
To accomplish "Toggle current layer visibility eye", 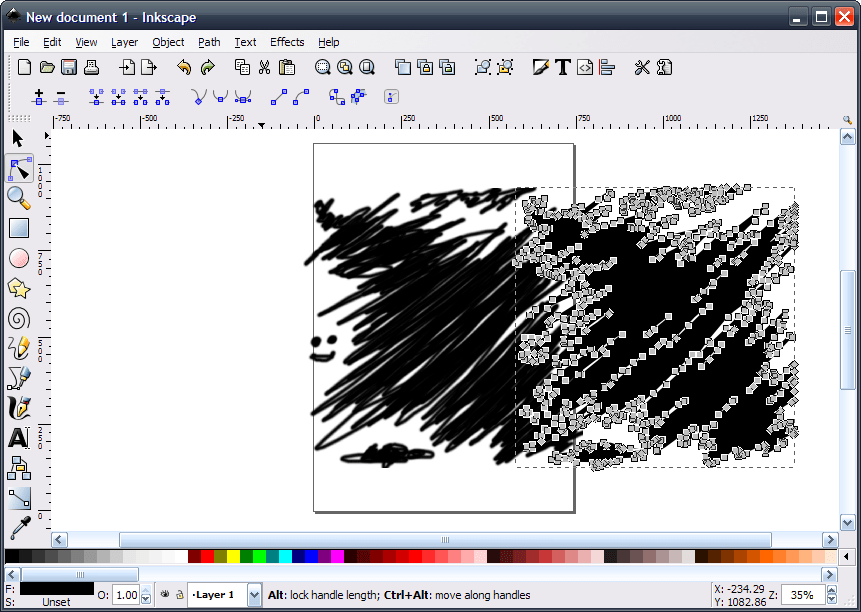I will pyautogui.click(x=165, y=594).
